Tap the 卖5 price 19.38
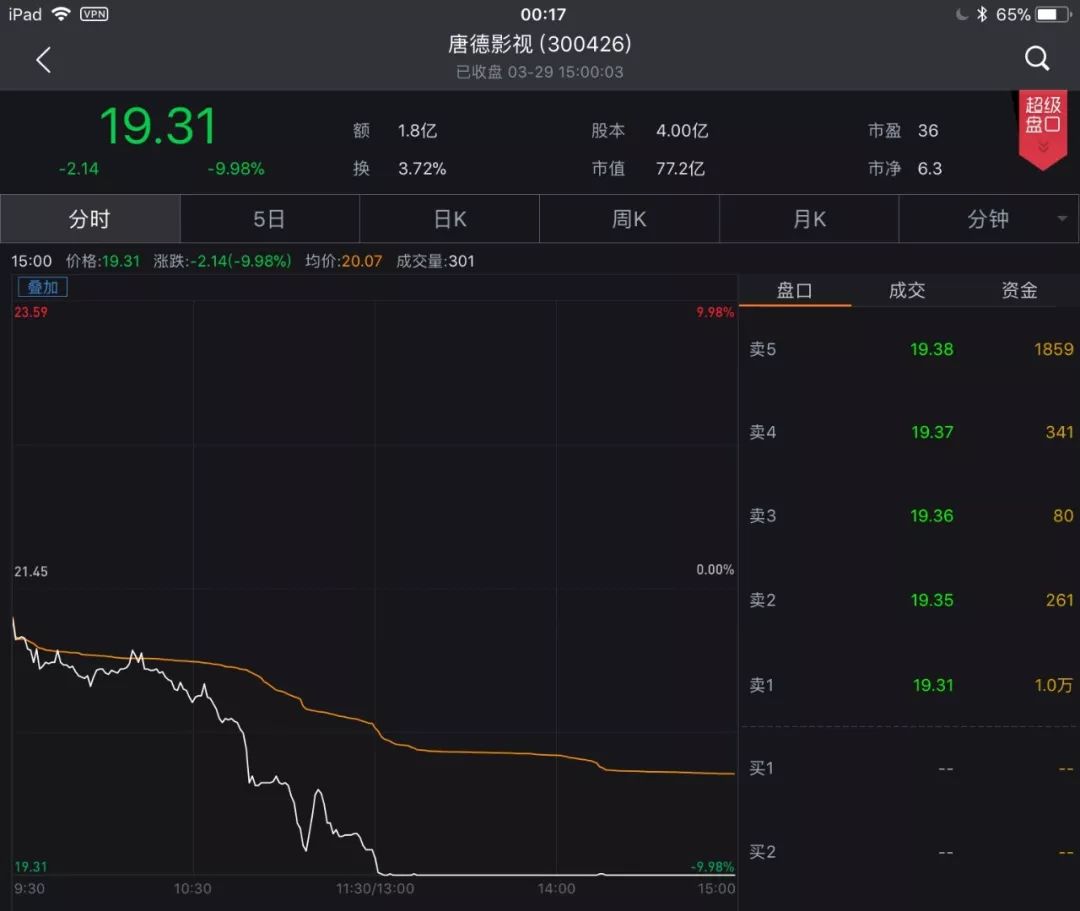Viewport: 1080px width, 911px height. 932,349
